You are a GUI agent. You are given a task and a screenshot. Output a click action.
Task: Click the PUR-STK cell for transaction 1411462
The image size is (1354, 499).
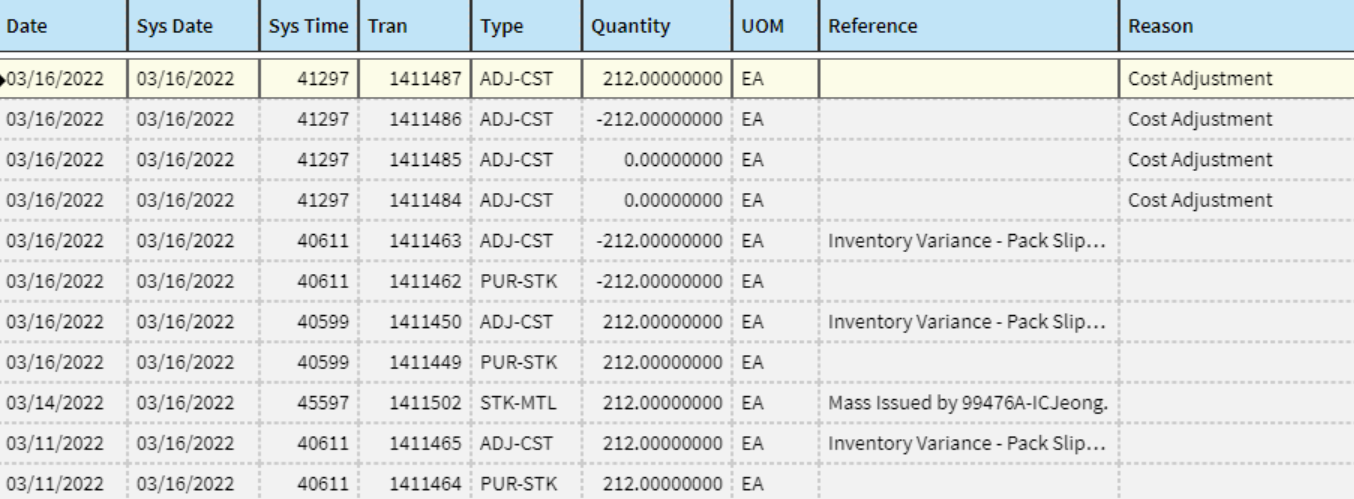(526, 281)
